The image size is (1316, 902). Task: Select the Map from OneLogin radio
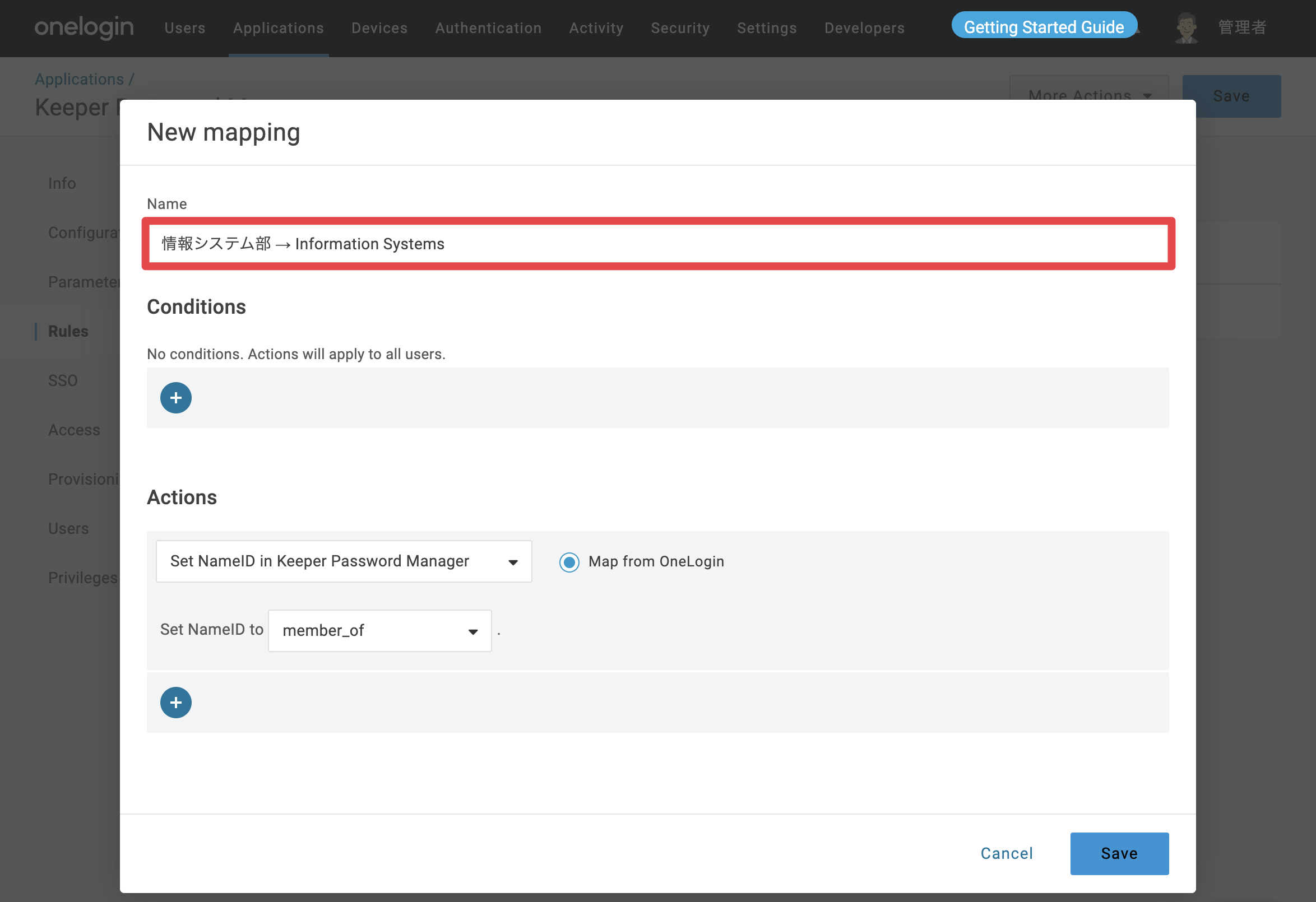click(569, 562)
